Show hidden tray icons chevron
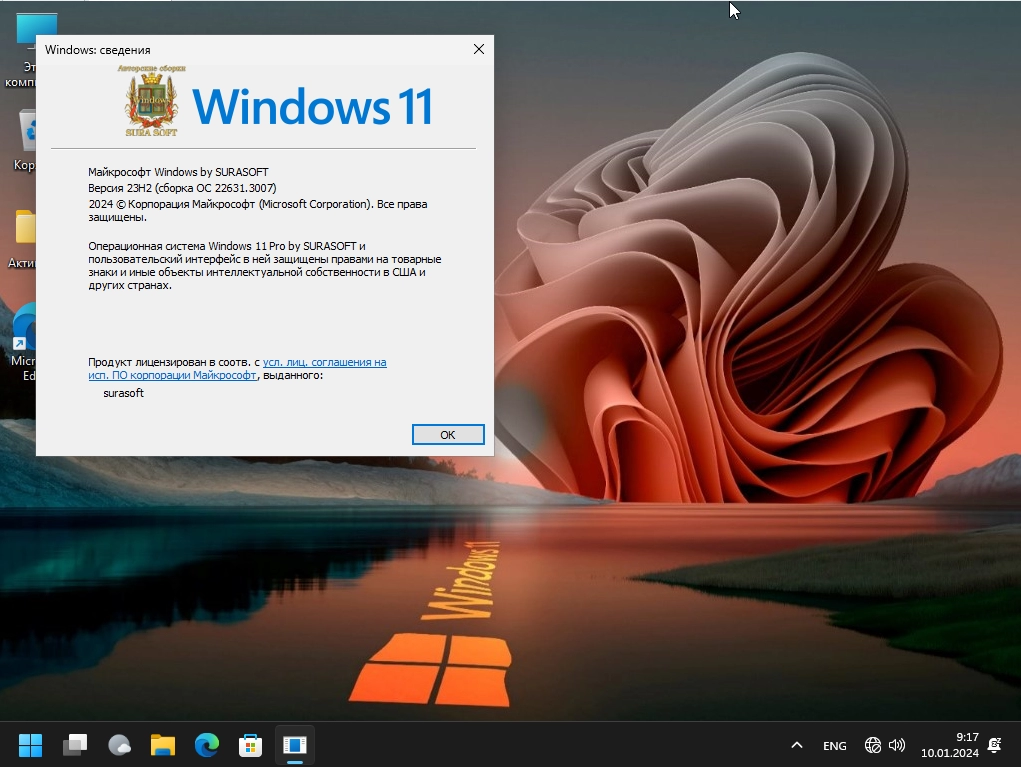The height and width of the screenshot is (767, 1021). point(796,746)
